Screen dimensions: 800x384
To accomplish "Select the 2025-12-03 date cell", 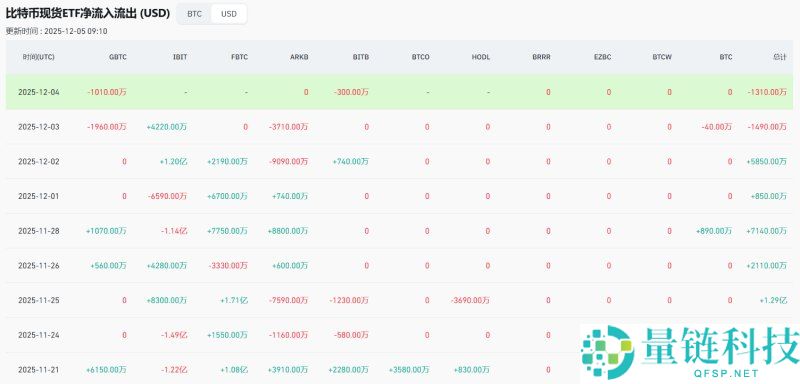I will click(39, 126).
